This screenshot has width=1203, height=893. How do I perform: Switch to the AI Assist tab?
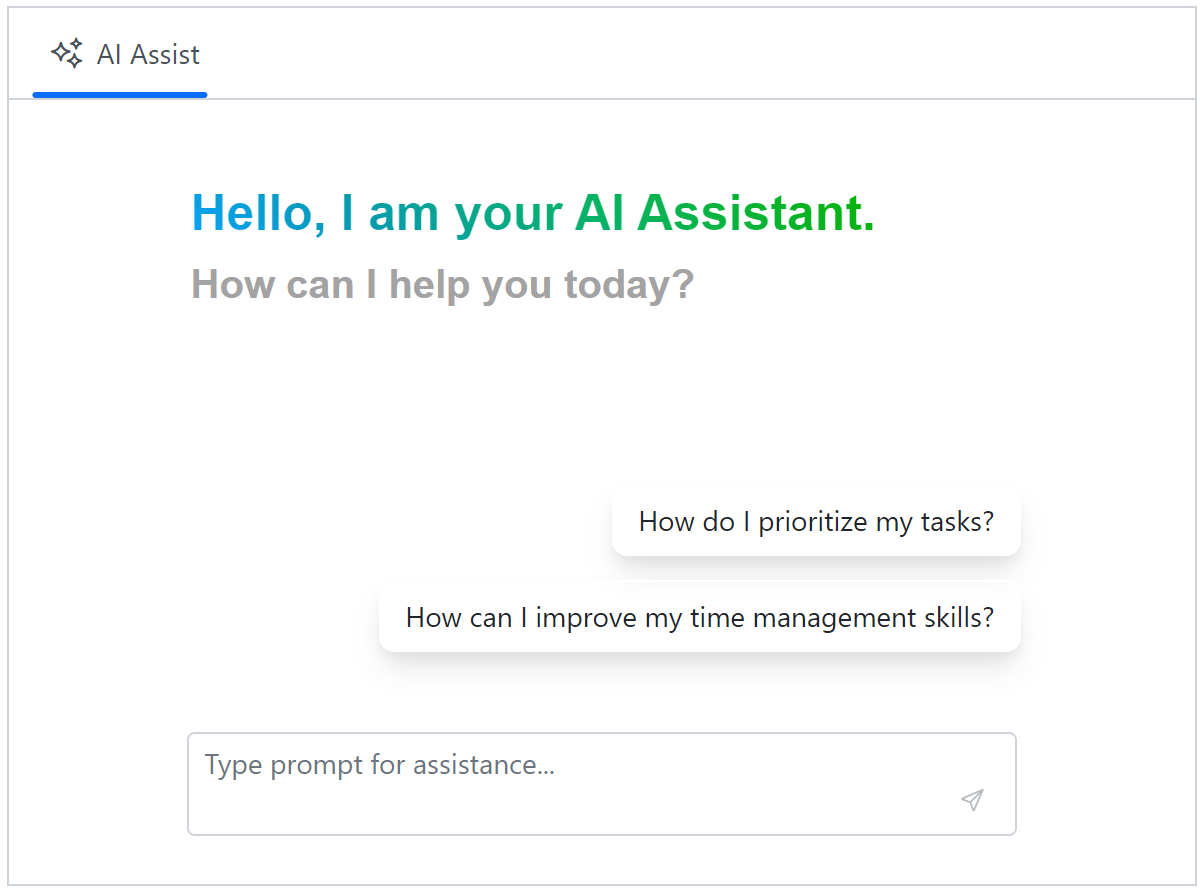click(x=120, y=54)
